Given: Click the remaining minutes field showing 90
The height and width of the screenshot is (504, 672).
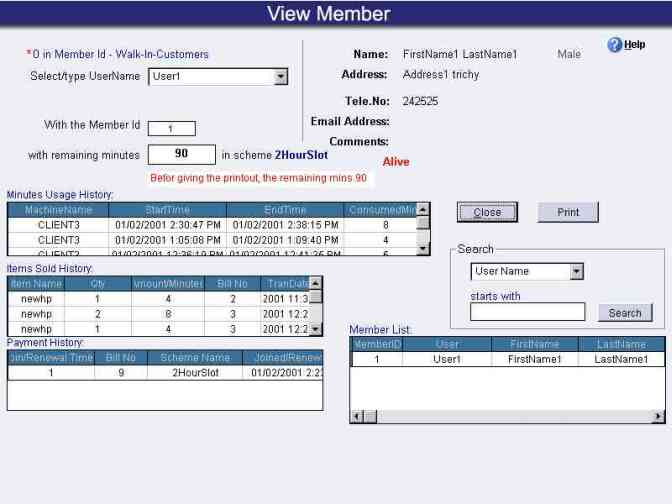Looking at the screenshot, I should [x=181, y=154].
